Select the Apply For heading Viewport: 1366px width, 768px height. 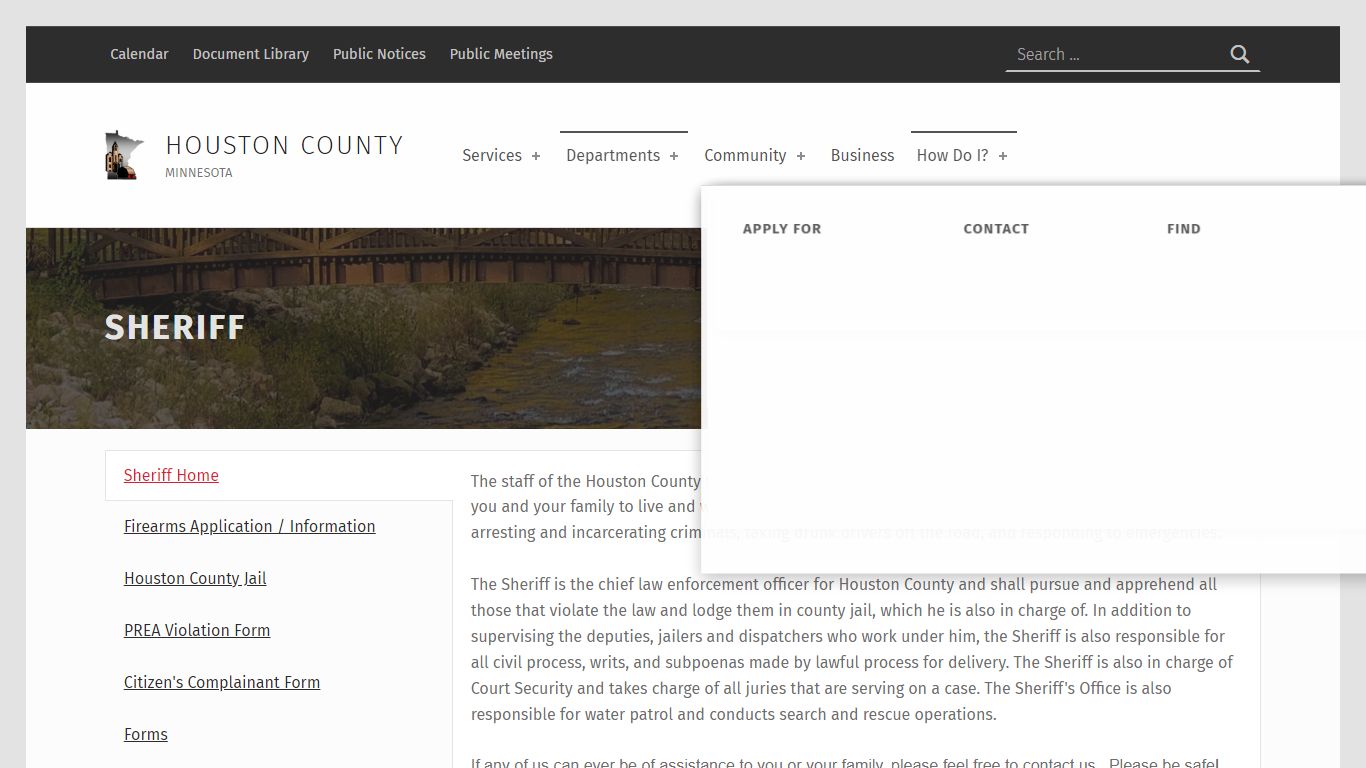click(782, 229)
